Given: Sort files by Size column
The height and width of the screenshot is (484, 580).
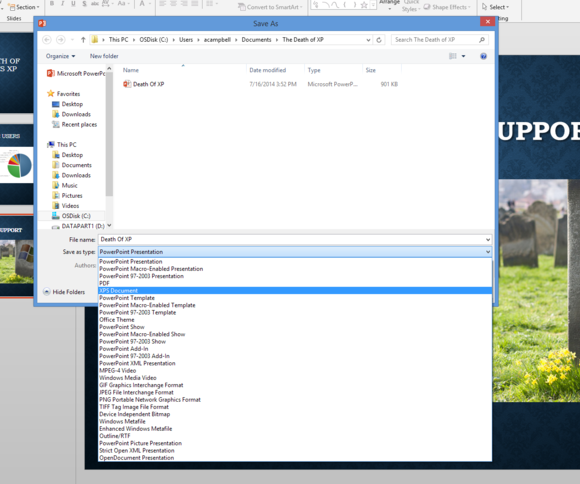Looking at the screenshot, I should coord(371,70).
